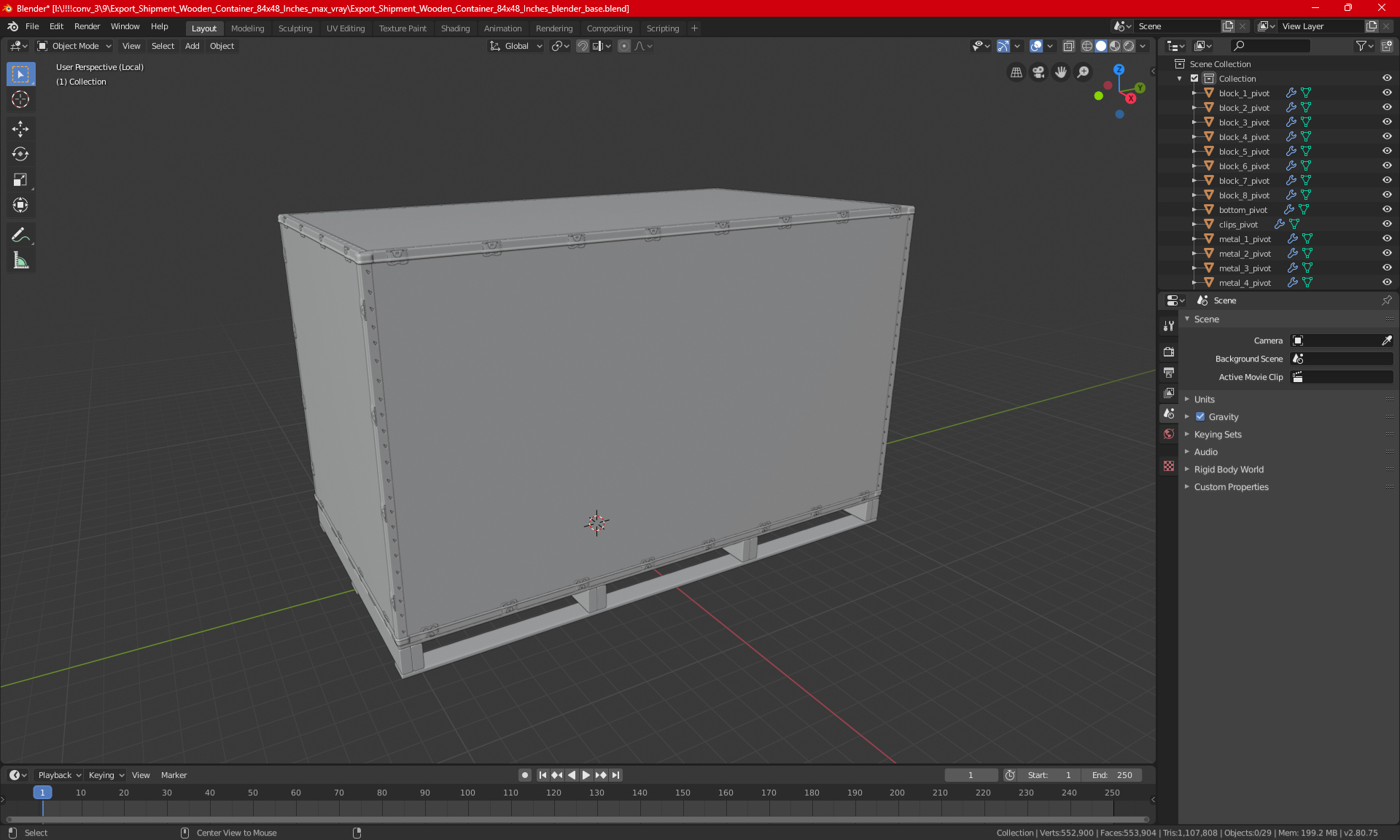Select the Rotate tool
The image size is (1400, 840).
(20, 154)
